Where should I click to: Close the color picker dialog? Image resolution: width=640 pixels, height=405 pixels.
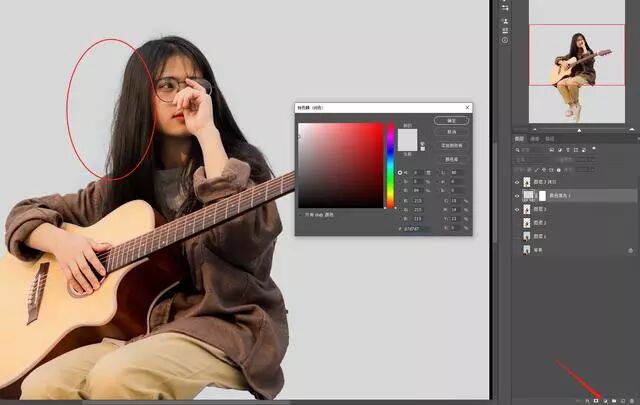(467, 107)
